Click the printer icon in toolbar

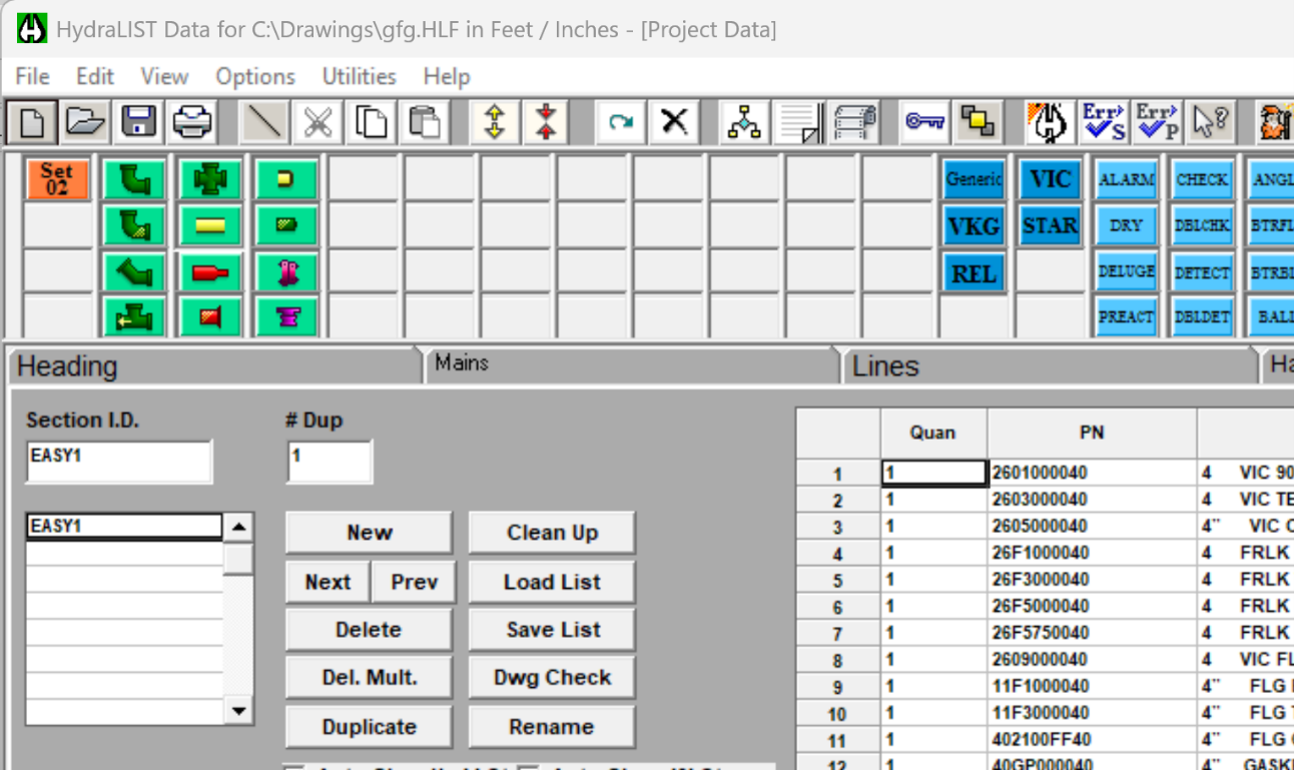coord(192,122)
